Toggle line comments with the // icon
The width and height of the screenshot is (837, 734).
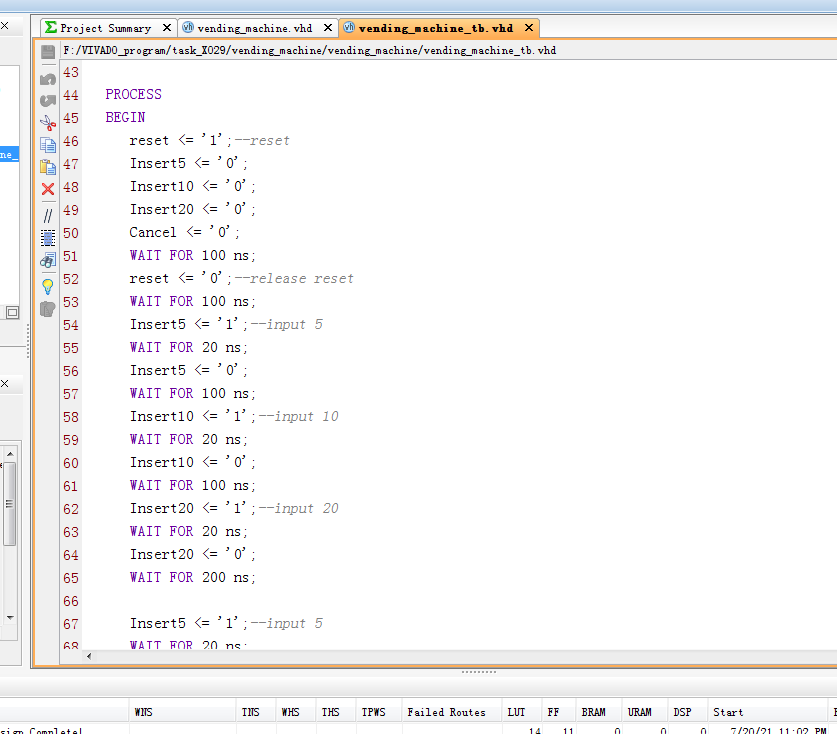47,215
